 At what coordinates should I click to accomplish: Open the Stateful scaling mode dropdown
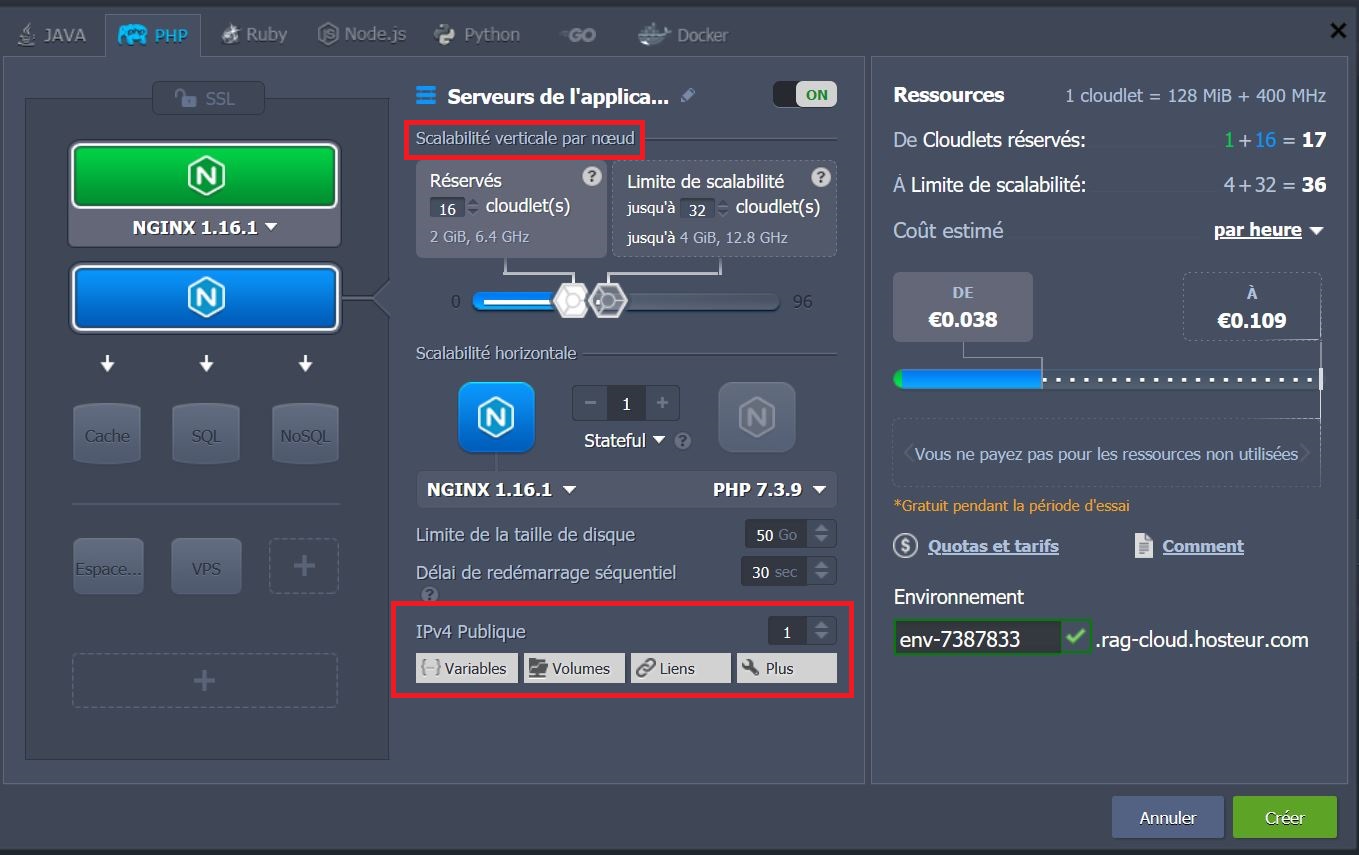point(625,440)
